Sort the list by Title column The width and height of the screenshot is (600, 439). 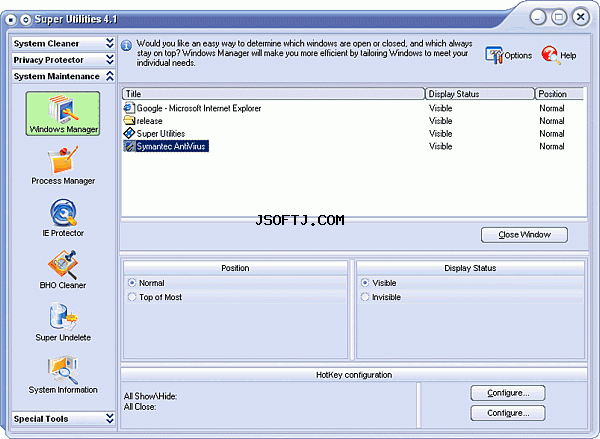pos(273,94)
